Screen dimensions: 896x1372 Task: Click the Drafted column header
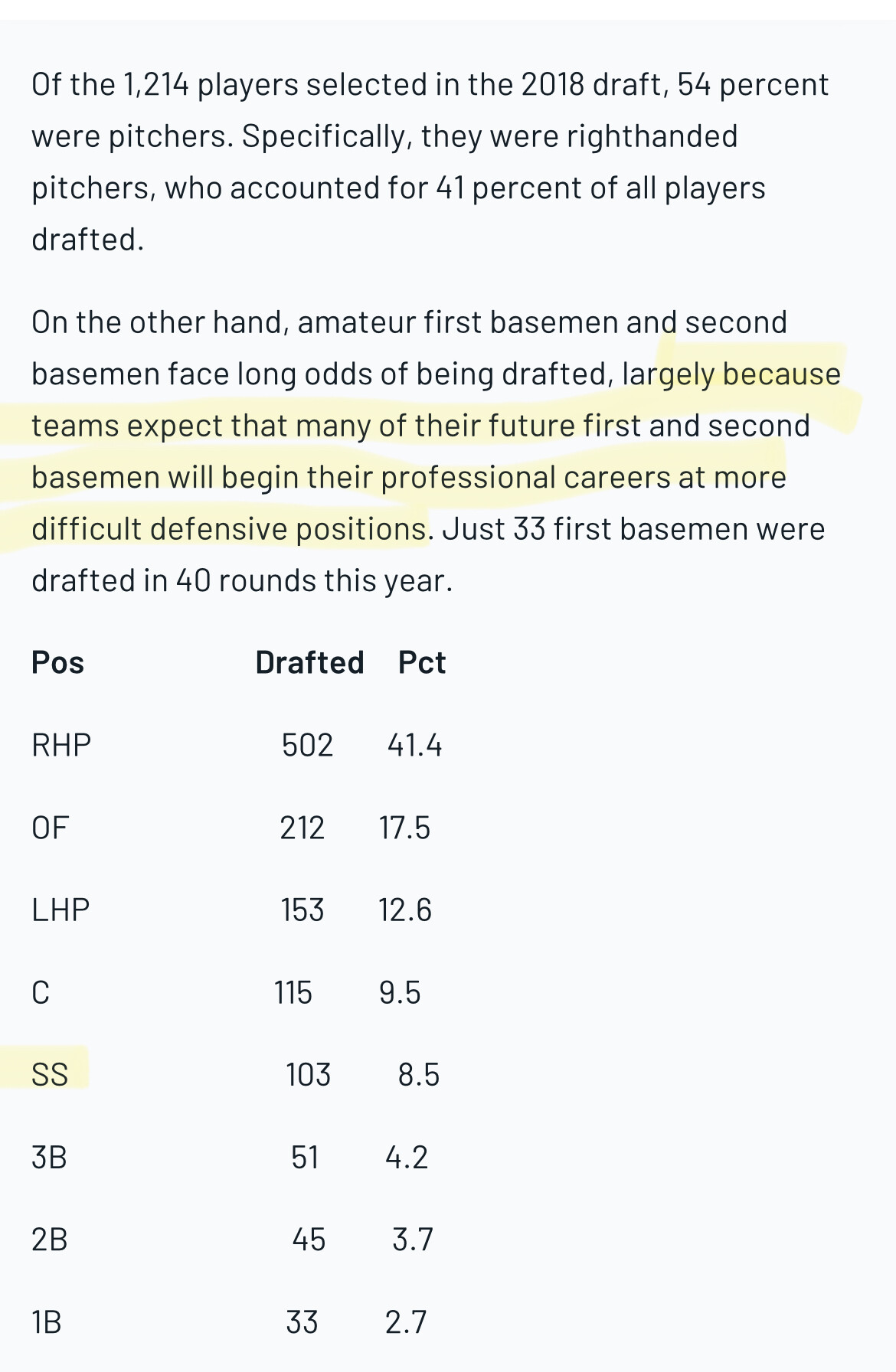[x=309, y=663]
